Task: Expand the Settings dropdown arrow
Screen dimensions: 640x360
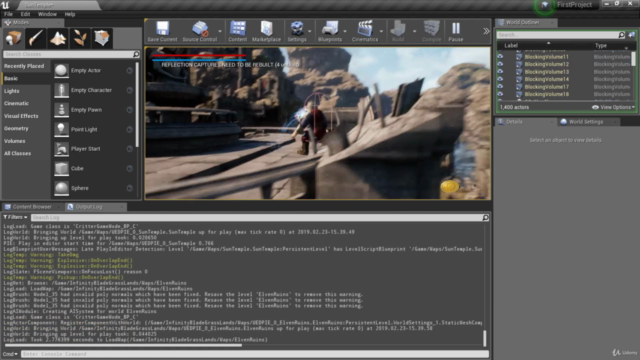Action: pos(310,31)
